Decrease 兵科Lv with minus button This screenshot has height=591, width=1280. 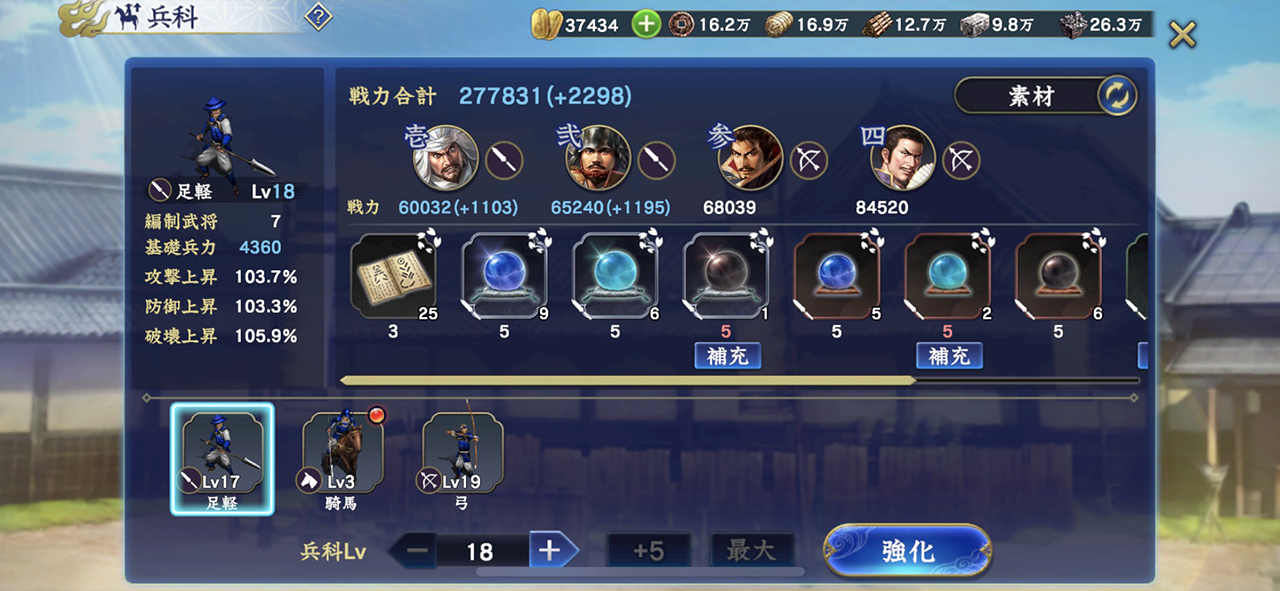tap(416, 550)
